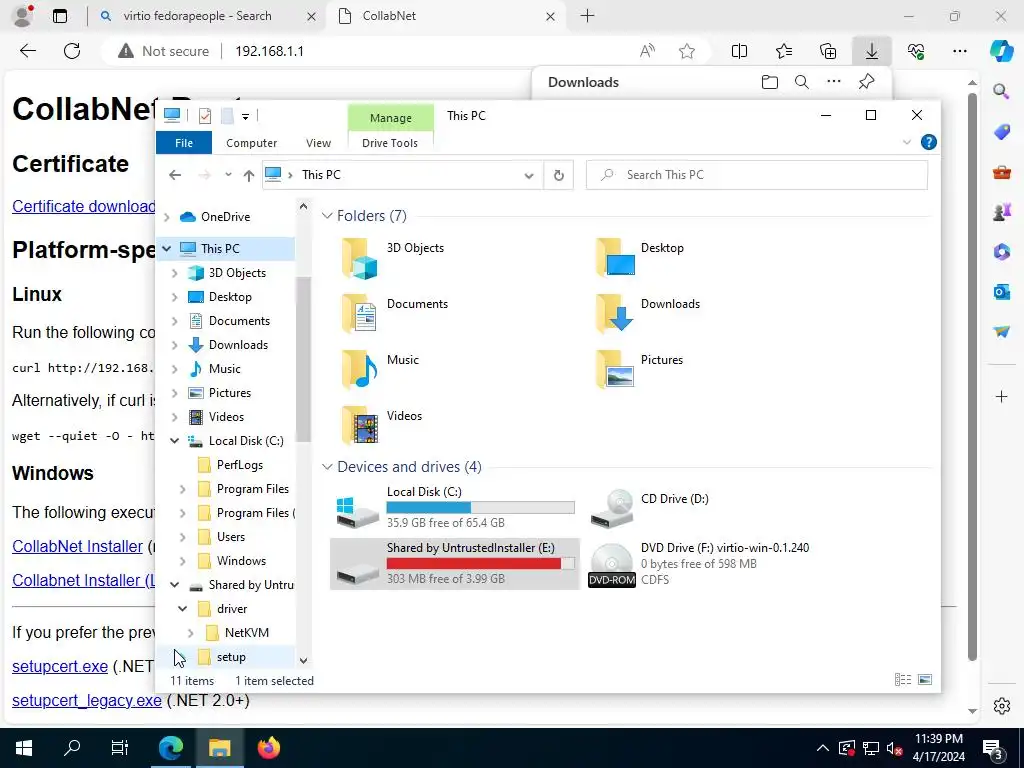Open the Desktop folder icon
This screenshot has height=768, width=1024.
click(x=615, y=257)
